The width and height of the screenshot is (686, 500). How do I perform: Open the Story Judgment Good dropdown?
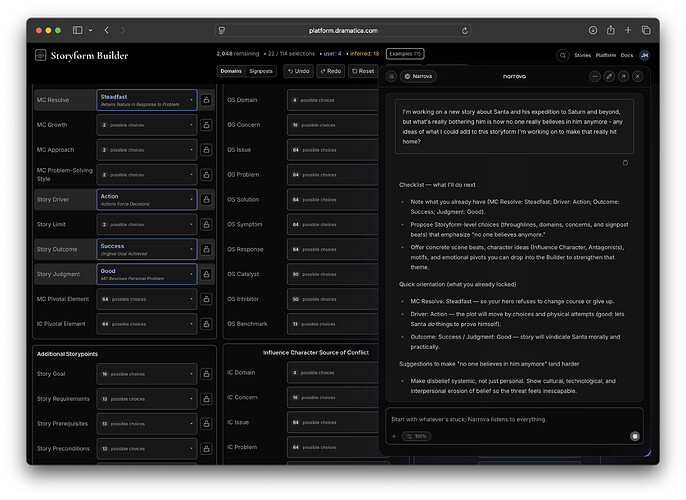click(x=147, y=274)
